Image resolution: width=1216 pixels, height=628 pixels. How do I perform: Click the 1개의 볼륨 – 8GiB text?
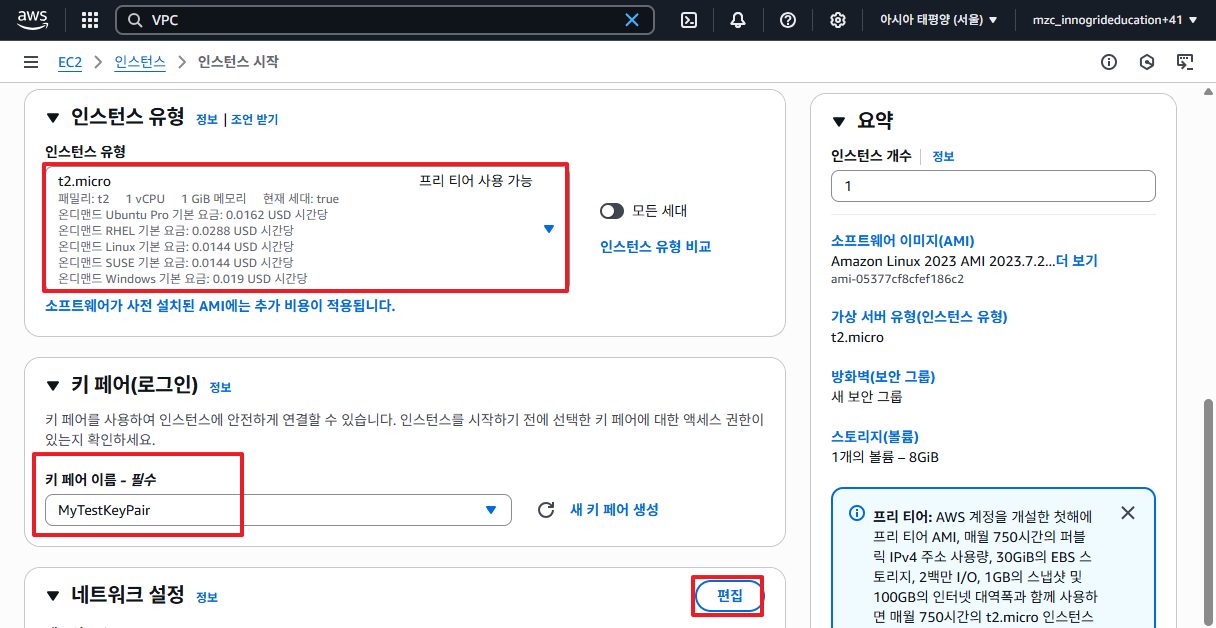(x=885, y=457)
